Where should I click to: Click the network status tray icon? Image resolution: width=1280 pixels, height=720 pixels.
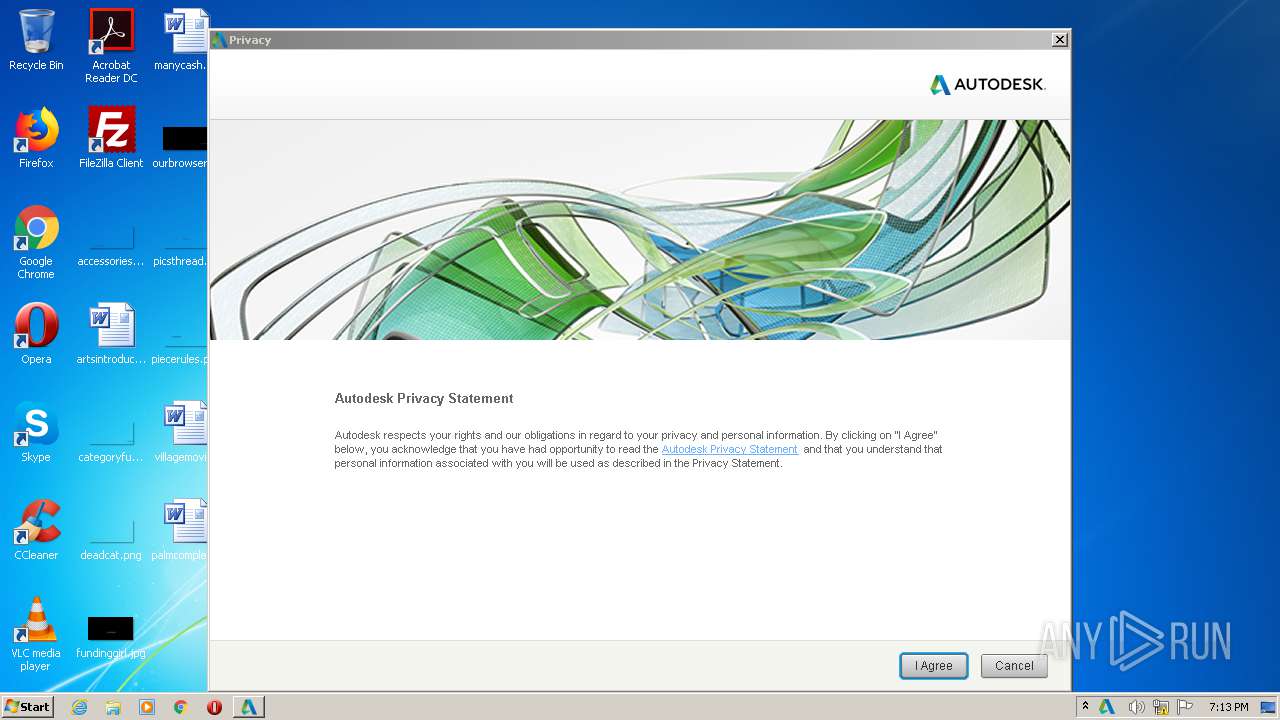pyautogui.click(x=1161, y=707)
